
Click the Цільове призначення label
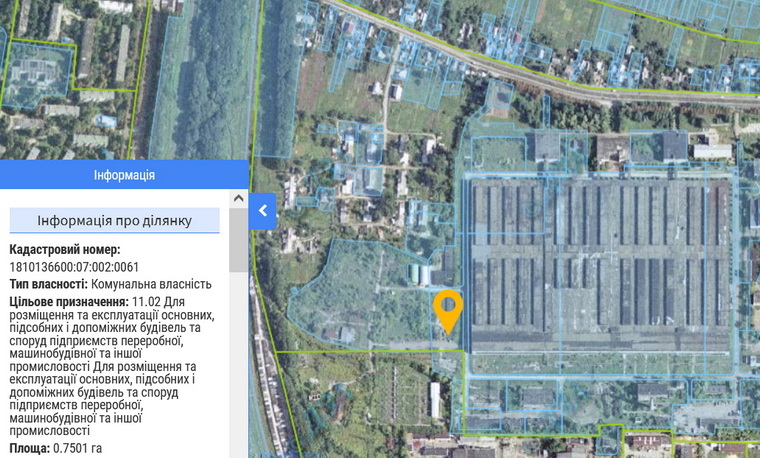pos(68,301)
